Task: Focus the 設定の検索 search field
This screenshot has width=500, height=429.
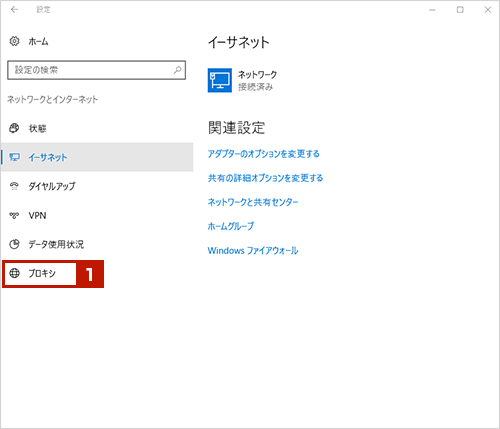Action: (x=96, y=70)
